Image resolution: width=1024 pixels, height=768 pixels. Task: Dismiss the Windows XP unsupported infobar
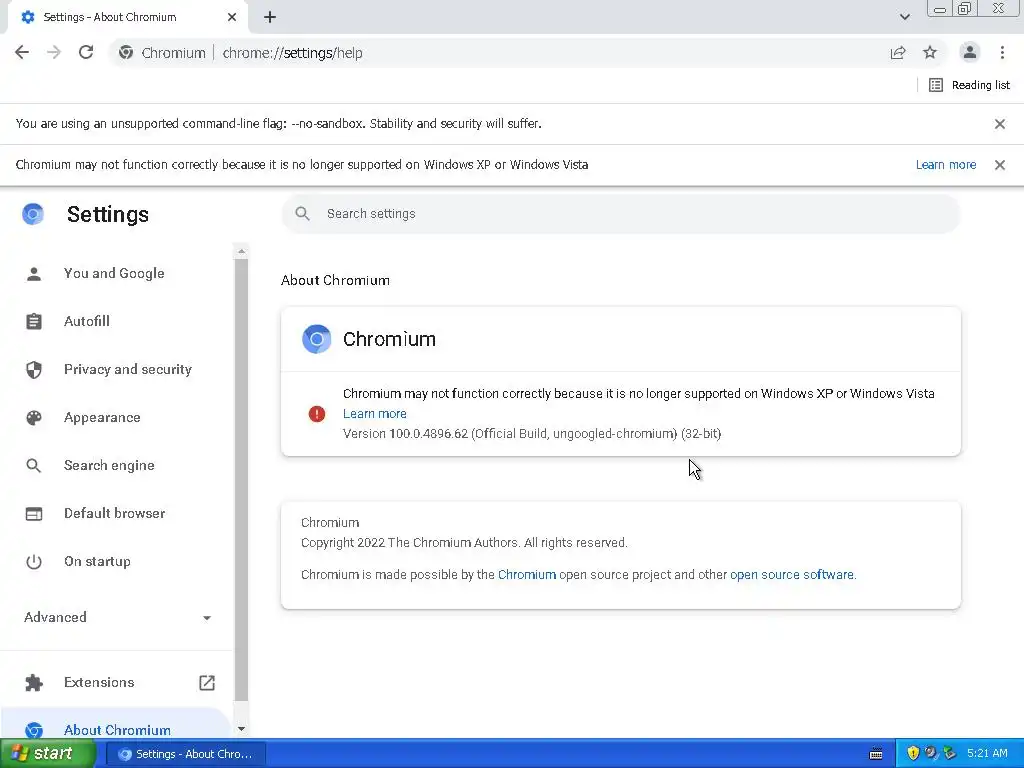(x=999, y=165)
